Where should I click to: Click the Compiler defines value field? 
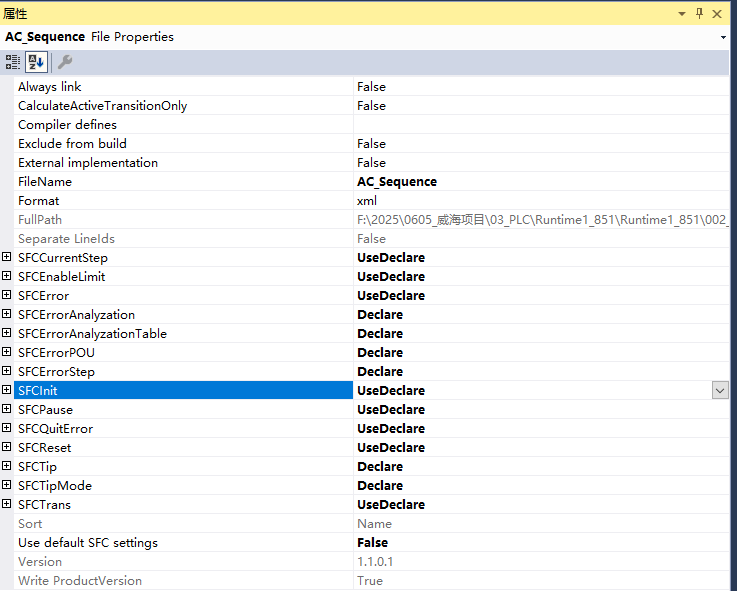coord(541,125)
